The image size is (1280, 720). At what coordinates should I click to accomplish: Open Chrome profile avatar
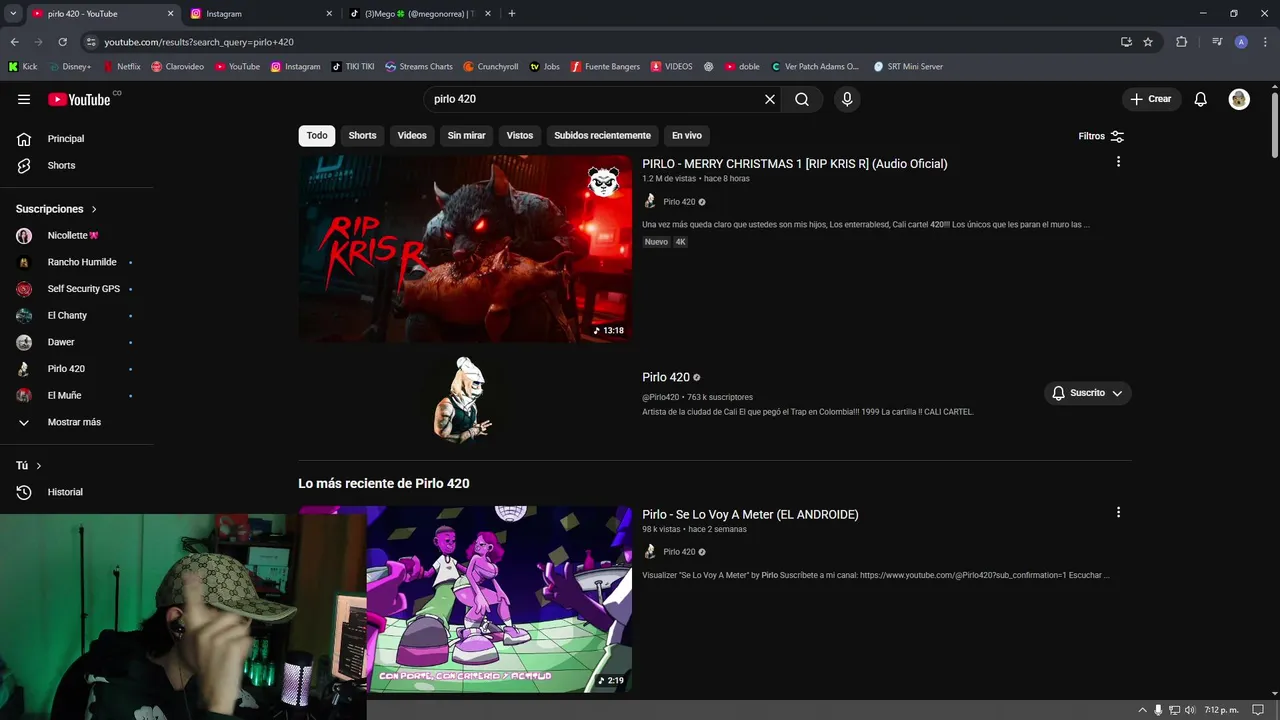click(1241, 42)
